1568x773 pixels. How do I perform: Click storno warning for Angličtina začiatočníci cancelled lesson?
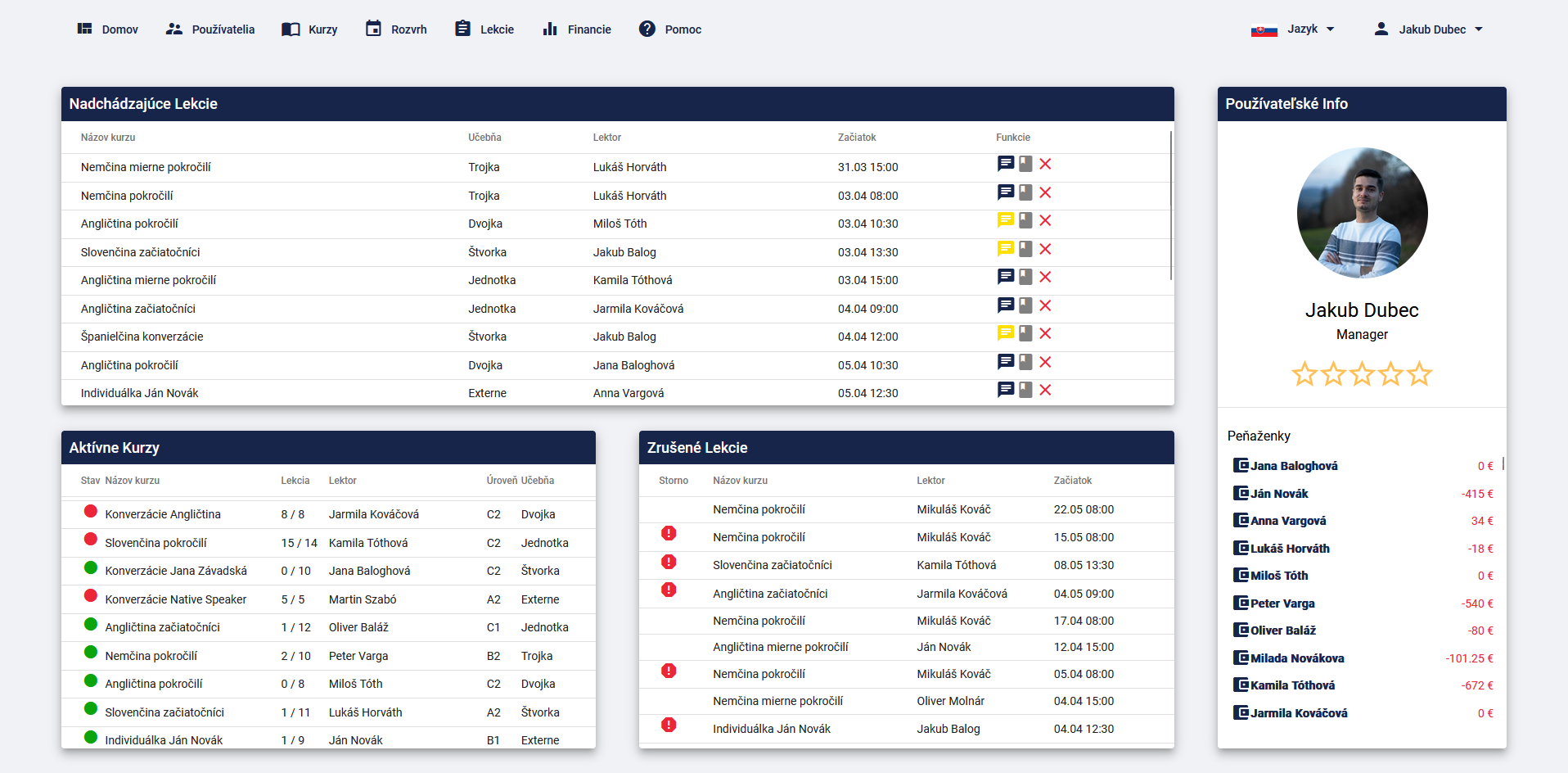tap(669, 590)
